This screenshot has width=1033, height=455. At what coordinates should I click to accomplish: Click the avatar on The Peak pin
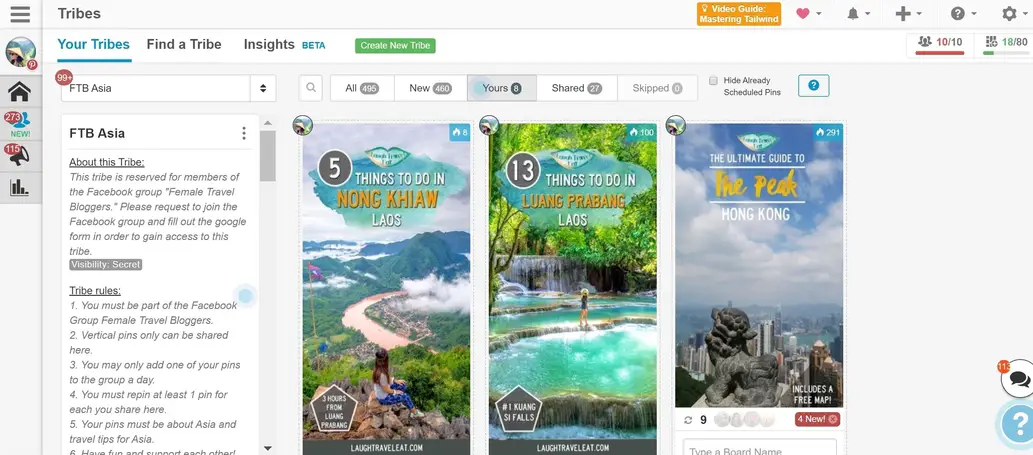tap(675, 125)
